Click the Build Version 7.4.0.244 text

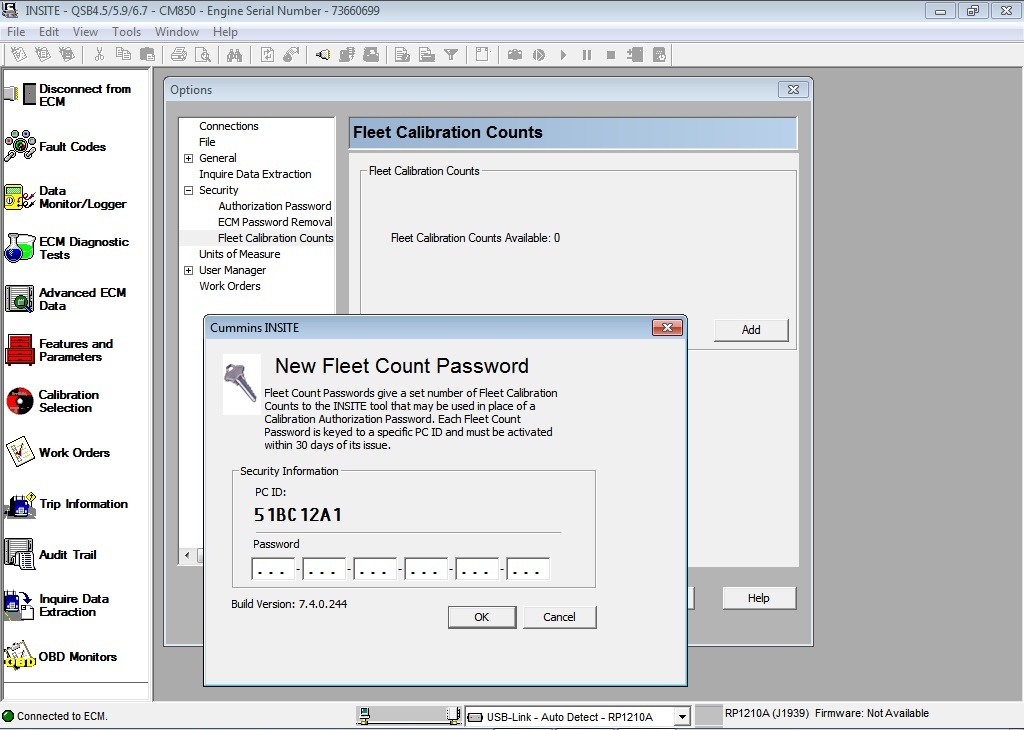(x=289, y=604)
